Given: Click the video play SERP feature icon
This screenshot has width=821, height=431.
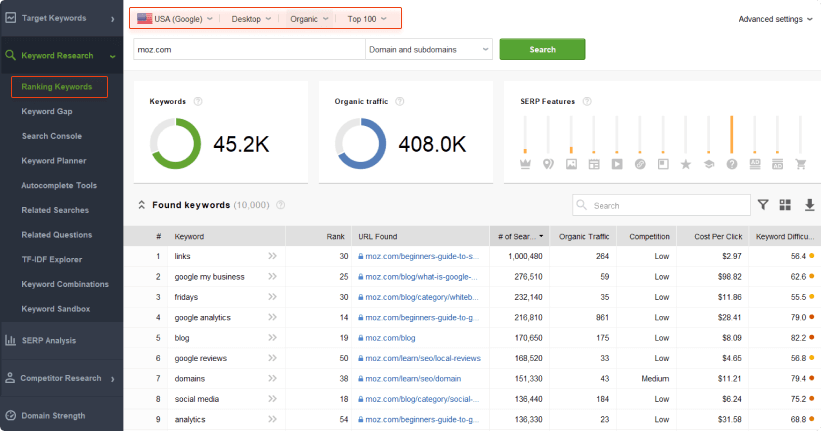Looking at the screenshot, I should pyautogui.click(x=617, y=164).
